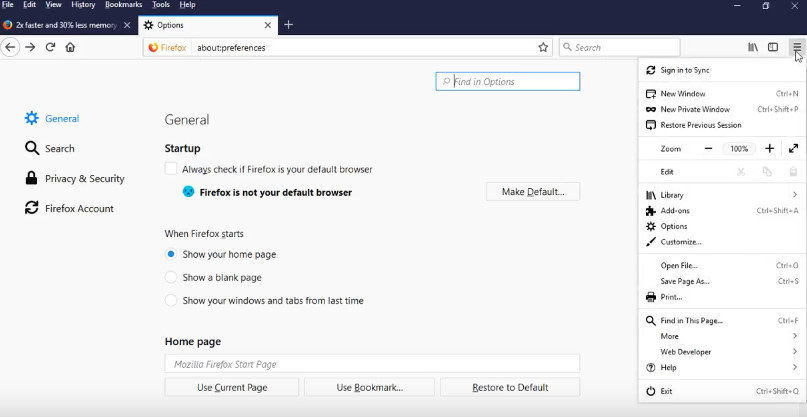This screenshot has height=417, width=807.
Task: Open Customize from the menu
Action: 722,242
